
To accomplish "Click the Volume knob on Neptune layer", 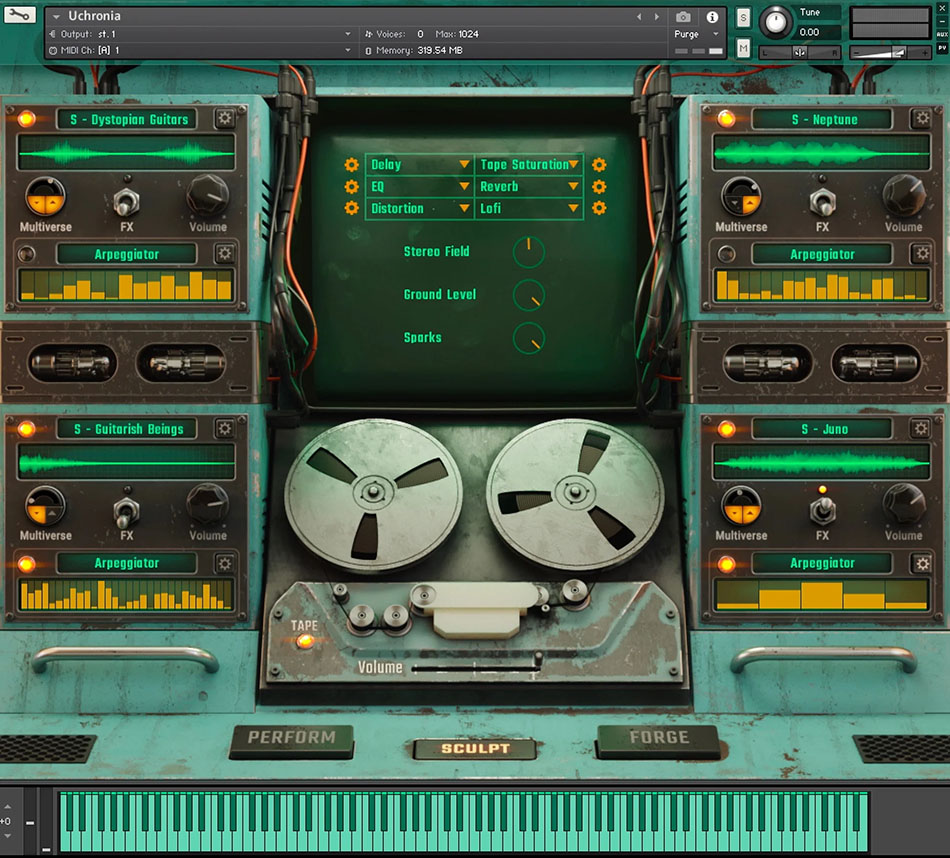I will coord(903,196).
